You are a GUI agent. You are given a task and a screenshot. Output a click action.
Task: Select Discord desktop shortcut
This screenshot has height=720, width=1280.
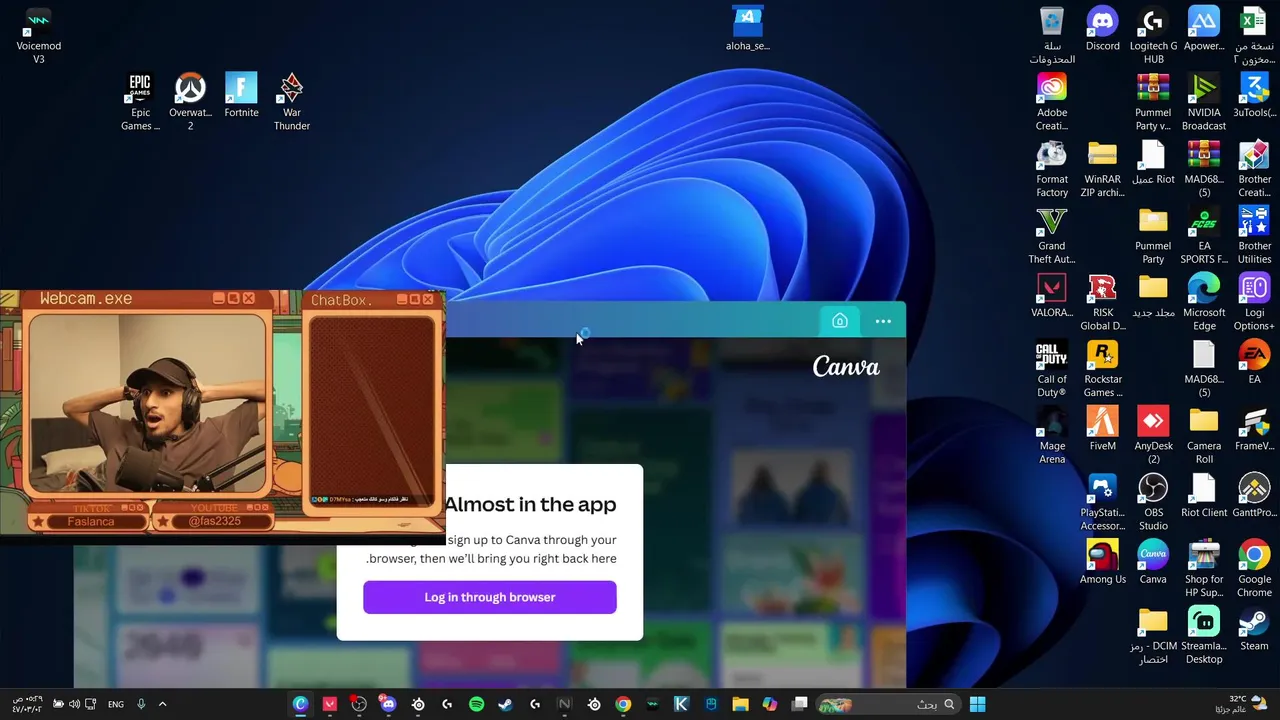click(x=1103, y=29)
